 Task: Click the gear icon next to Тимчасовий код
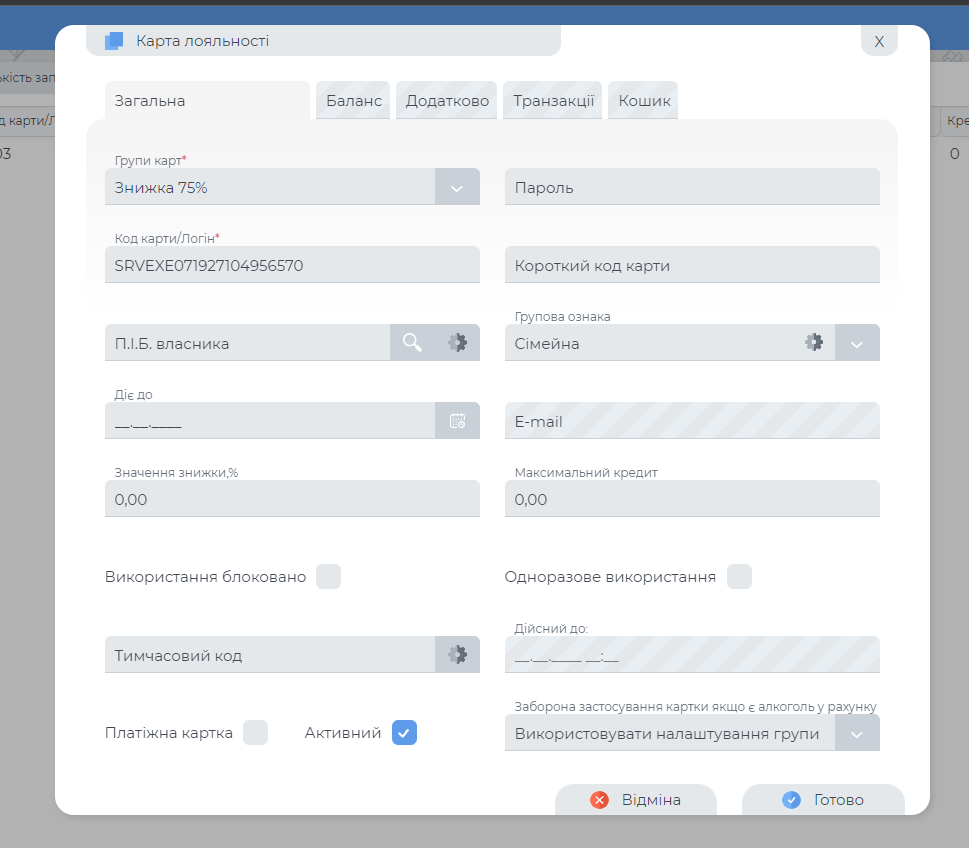click(x=457, y=655)
